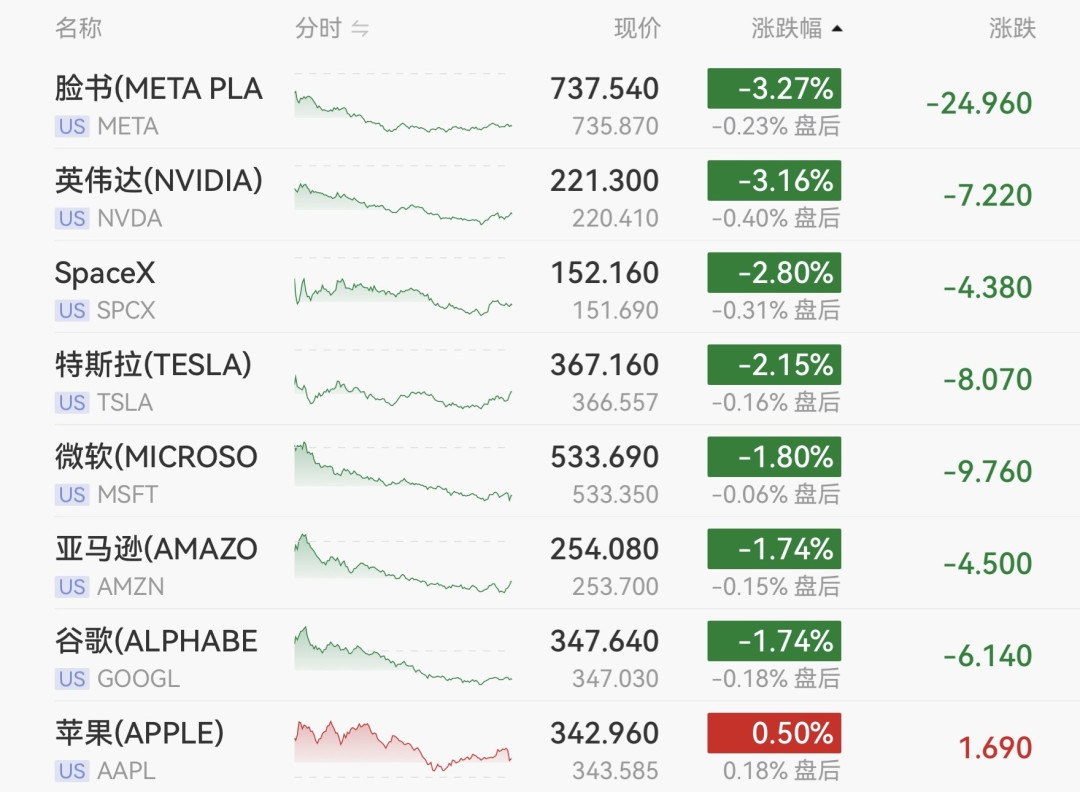Image resolution: width=1080 pixels, height=792 pixels.
Task: Open the NVIDIA stock name
Action: (158, 180)
